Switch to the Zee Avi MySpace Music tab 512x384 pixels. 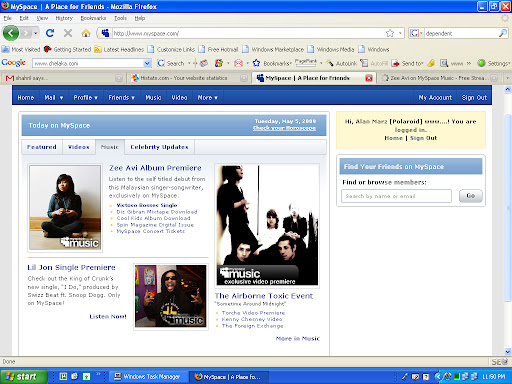coord(439,78)
